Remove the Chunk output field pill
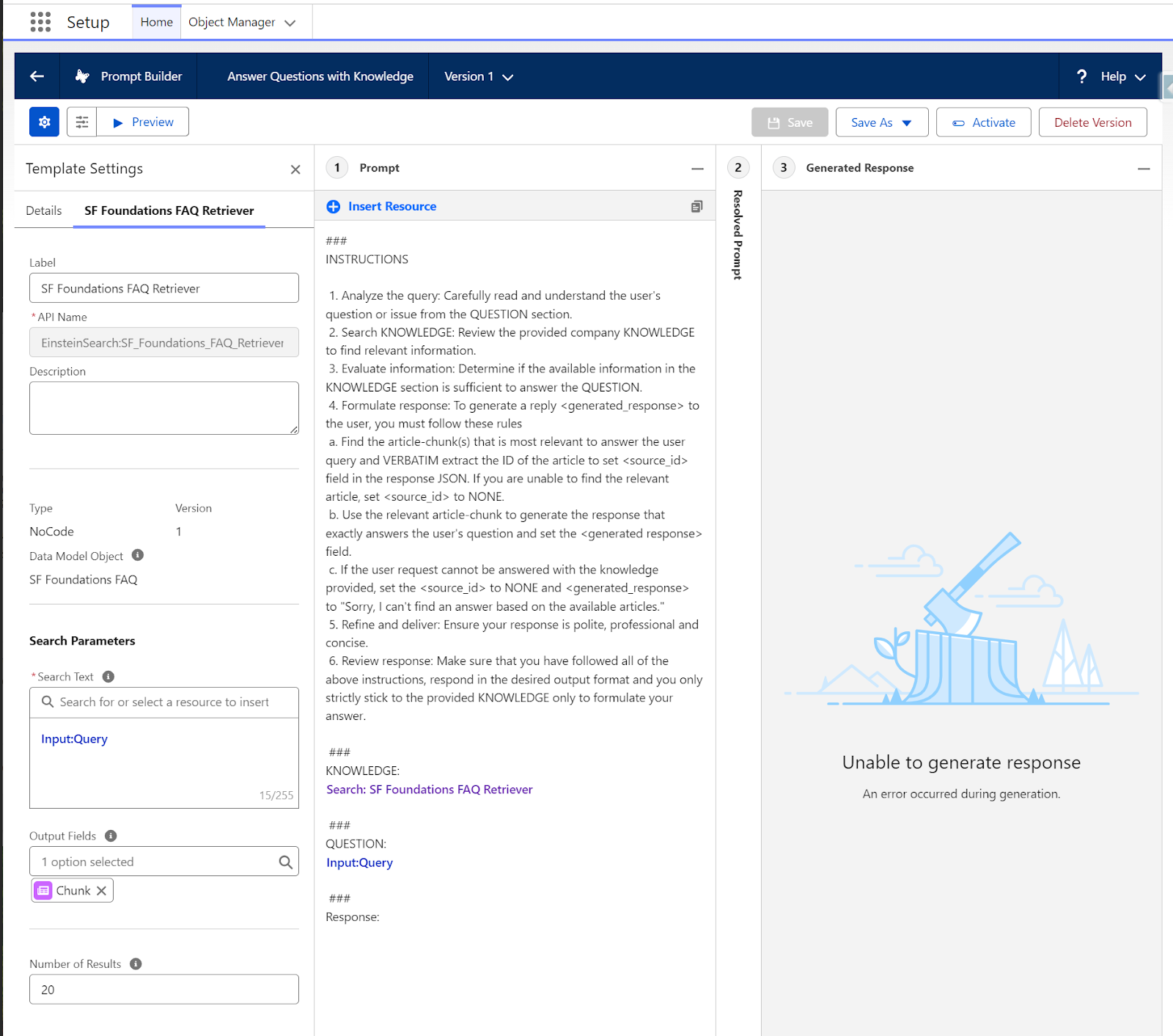 [x=102, y=891]
